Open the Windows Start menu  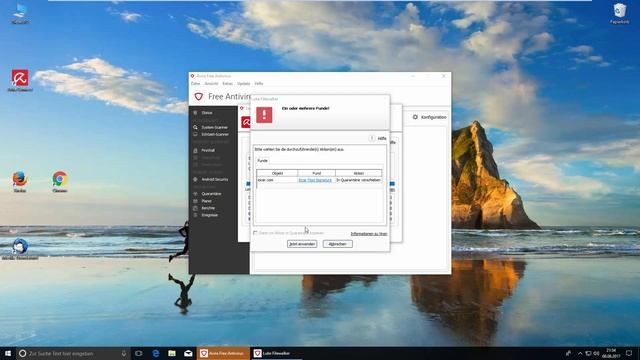(x=8, y=353)
